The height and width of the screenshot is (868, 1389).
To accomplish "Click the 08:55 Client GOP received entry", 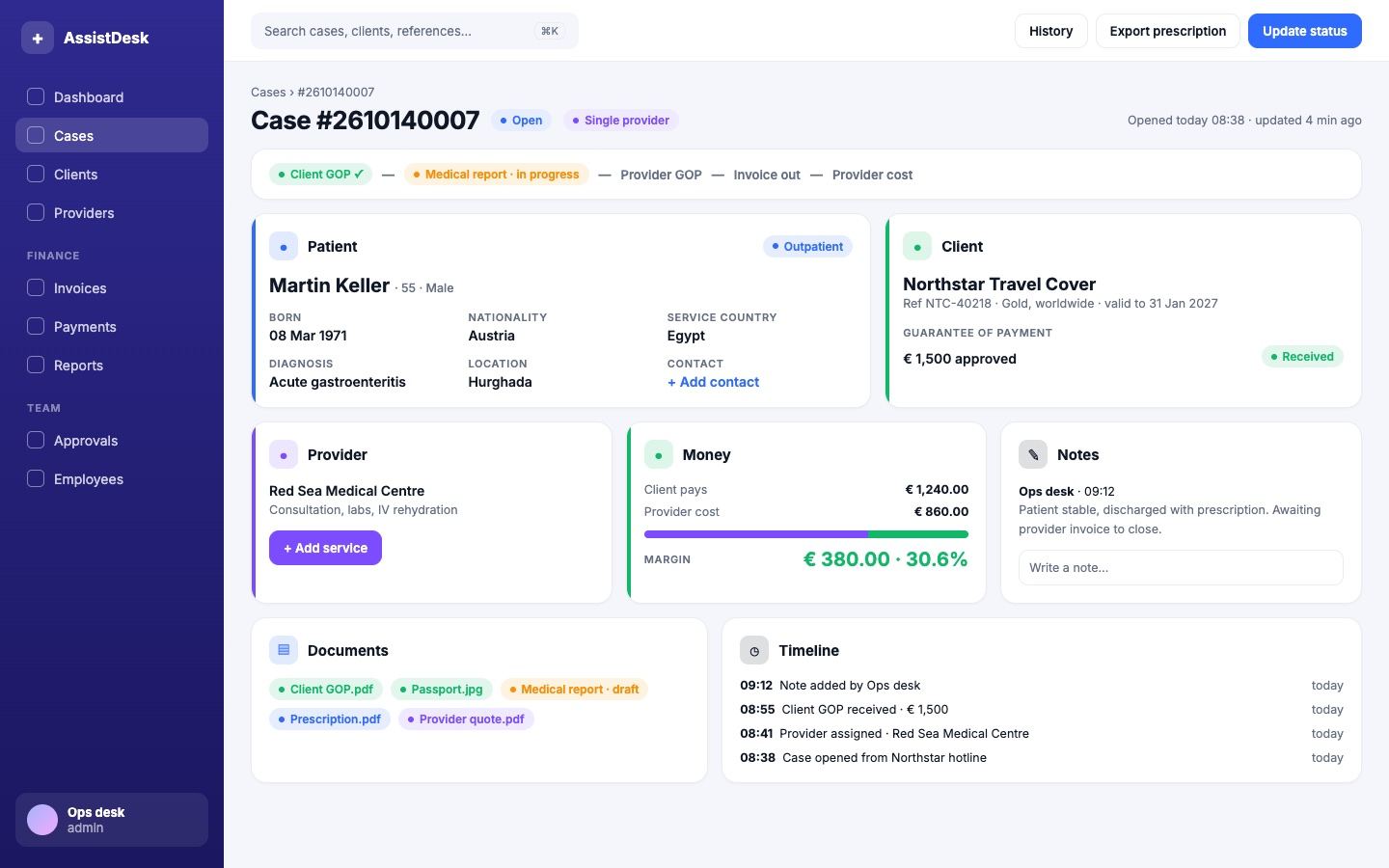I will click(x=1042, y=710).
